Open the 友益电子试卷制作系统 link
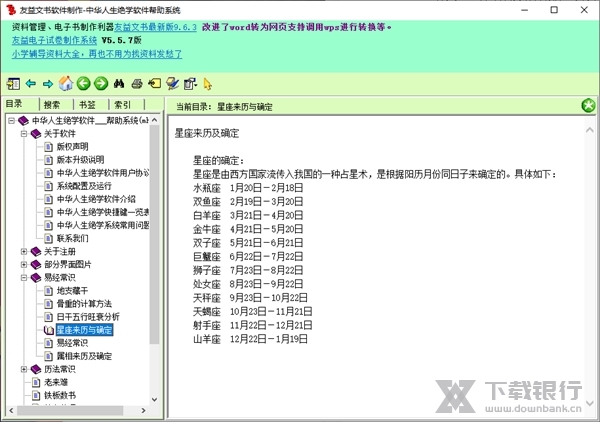The height and width of the screenshot is (422, 600). [x=54, y=40]
